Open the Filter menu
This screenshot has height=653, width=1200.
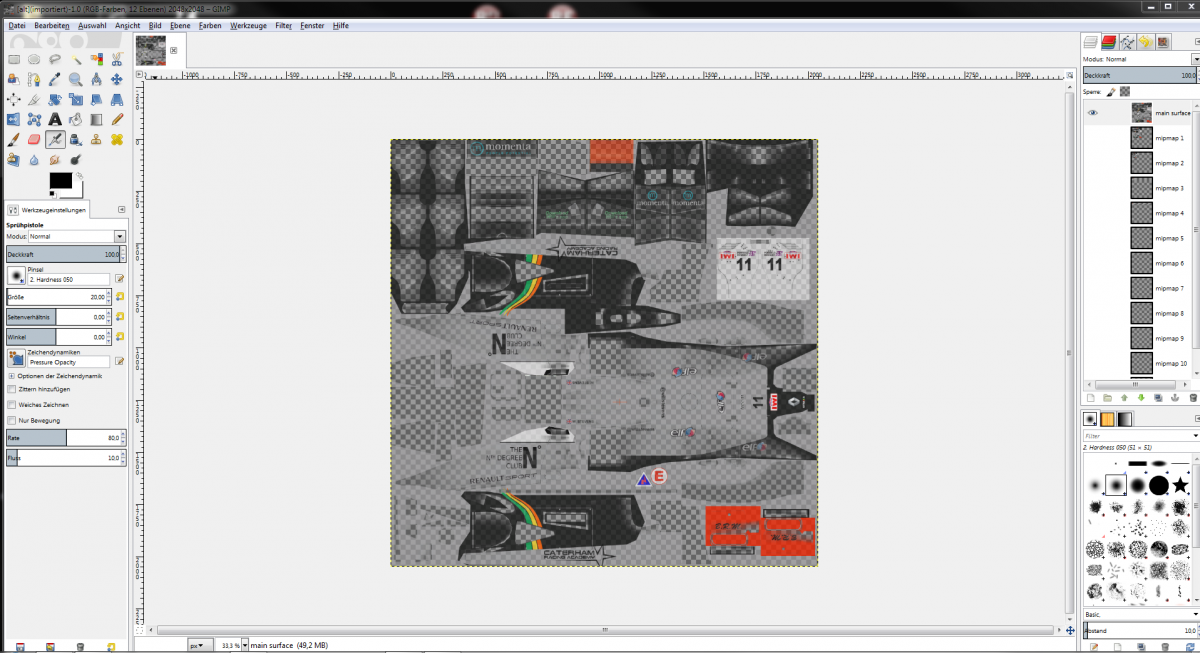click(284, 25)
